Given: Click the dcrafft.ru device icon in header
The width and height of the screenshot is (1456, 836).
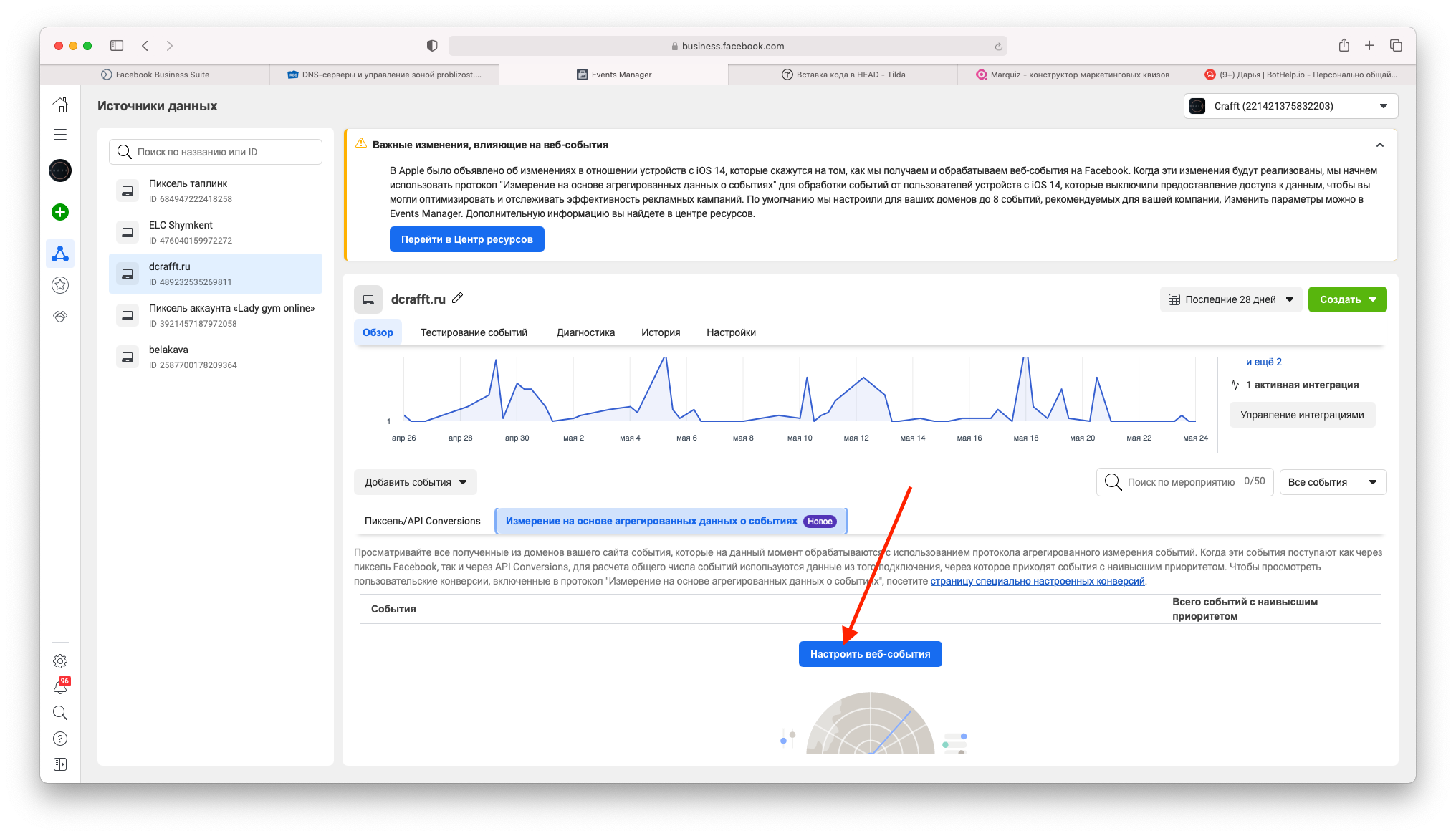Looking at the screenshot, I should (368, 299).
